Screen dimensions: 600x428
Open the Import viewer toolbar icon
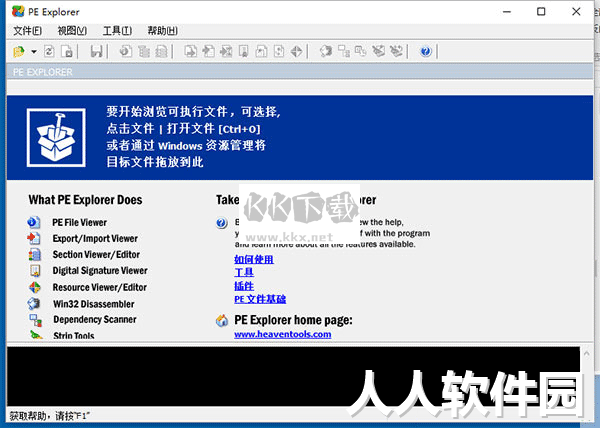click(209, 51)
